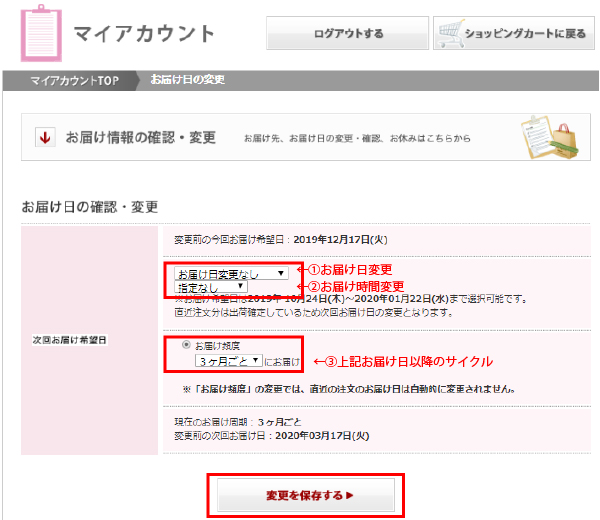Click the お届け日の確認・変更 section heading
This screenshot has width=600, height=520.
click(90, 207)
